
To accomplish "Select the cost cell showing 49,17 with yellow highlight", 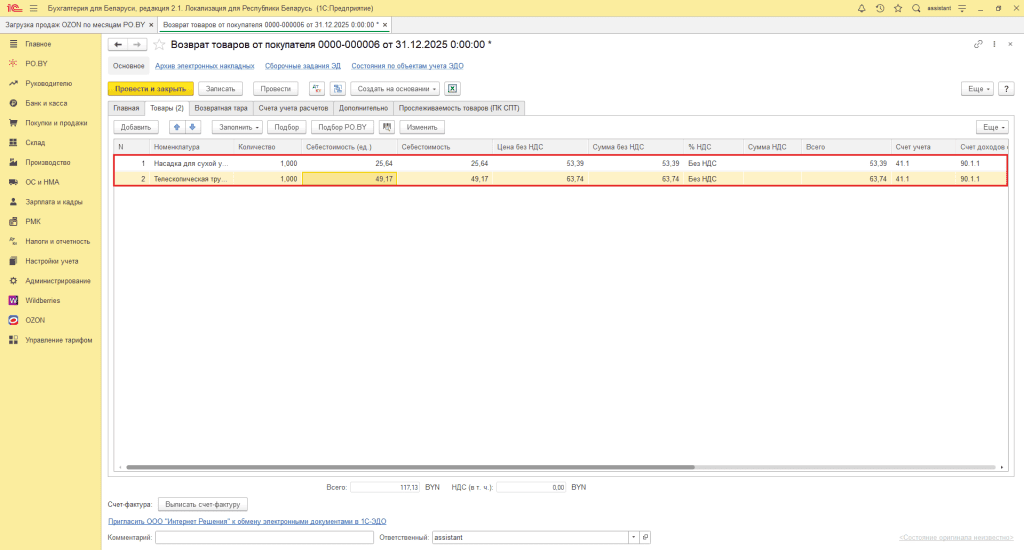I will tap(349, 179).
